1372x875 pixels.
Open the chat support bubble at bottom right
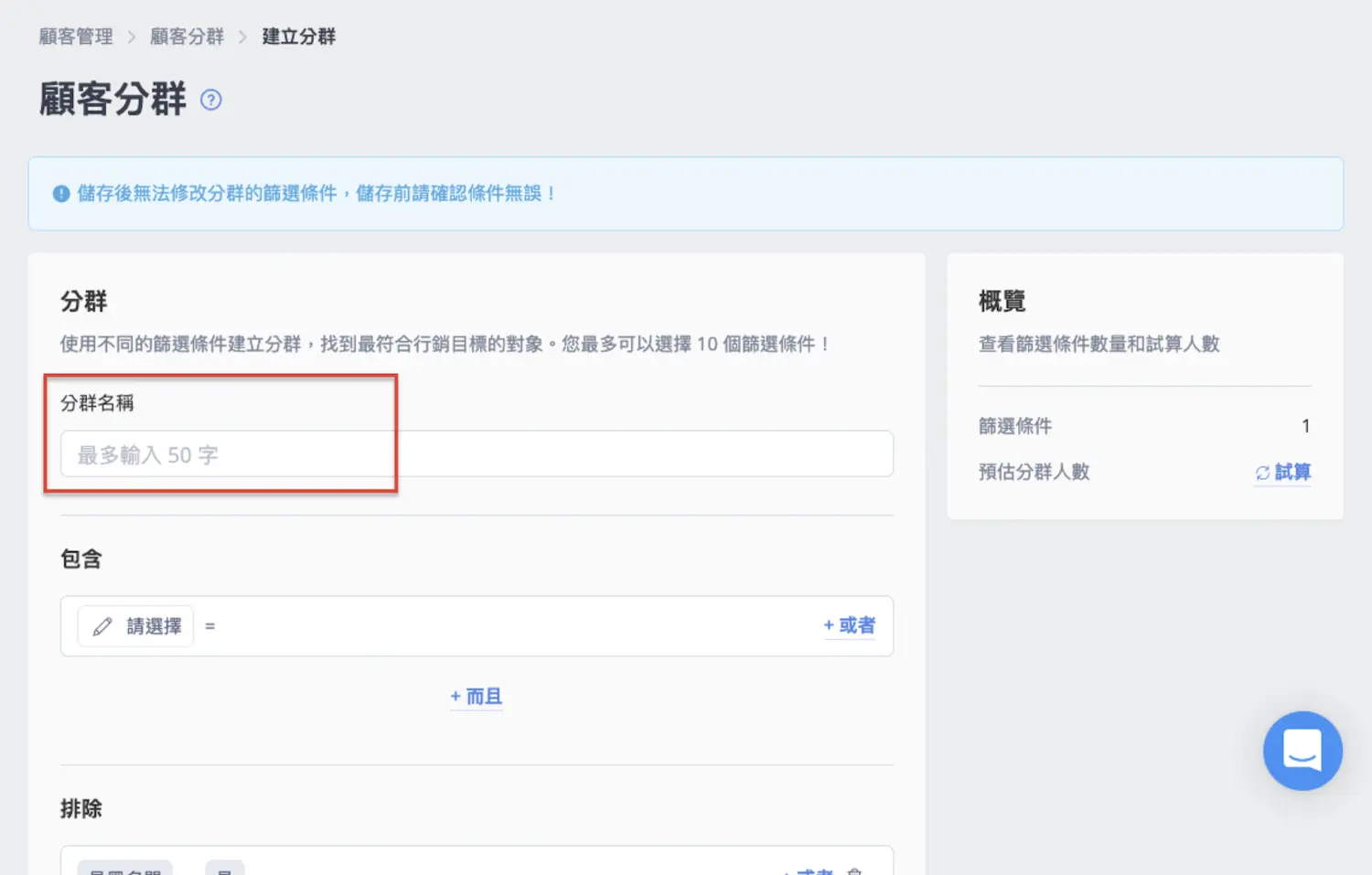[x=1302, y=751]
